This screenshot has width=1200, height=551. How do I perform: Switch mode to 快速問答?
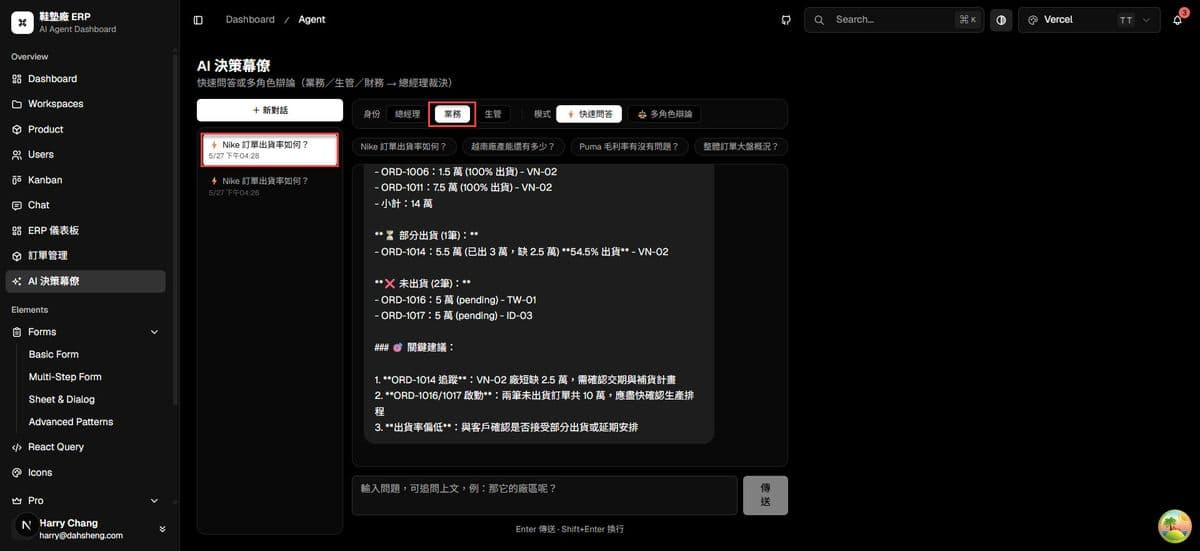pyautogui.click(x=590, y=114)
